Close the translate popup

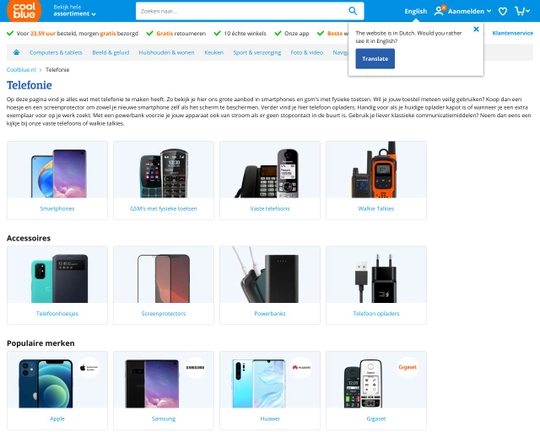pos(476,29)
